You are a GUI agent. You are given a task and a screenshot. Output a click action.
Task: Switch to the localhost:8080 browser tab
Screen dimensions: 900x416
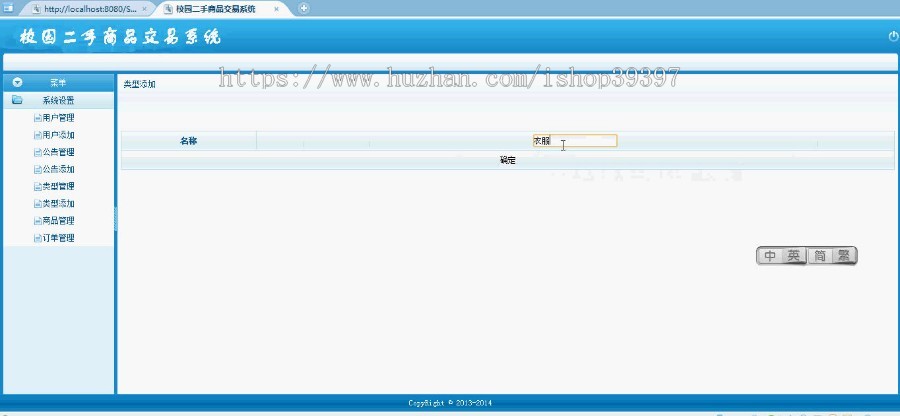[90, 9]
